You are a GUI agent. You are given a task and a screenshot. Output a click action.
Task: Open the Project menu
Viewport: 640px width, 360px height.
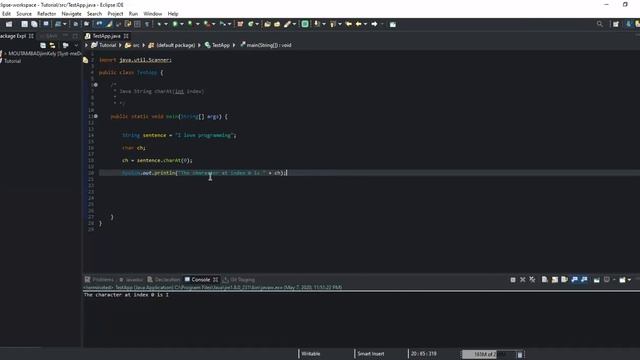point(115,13)
